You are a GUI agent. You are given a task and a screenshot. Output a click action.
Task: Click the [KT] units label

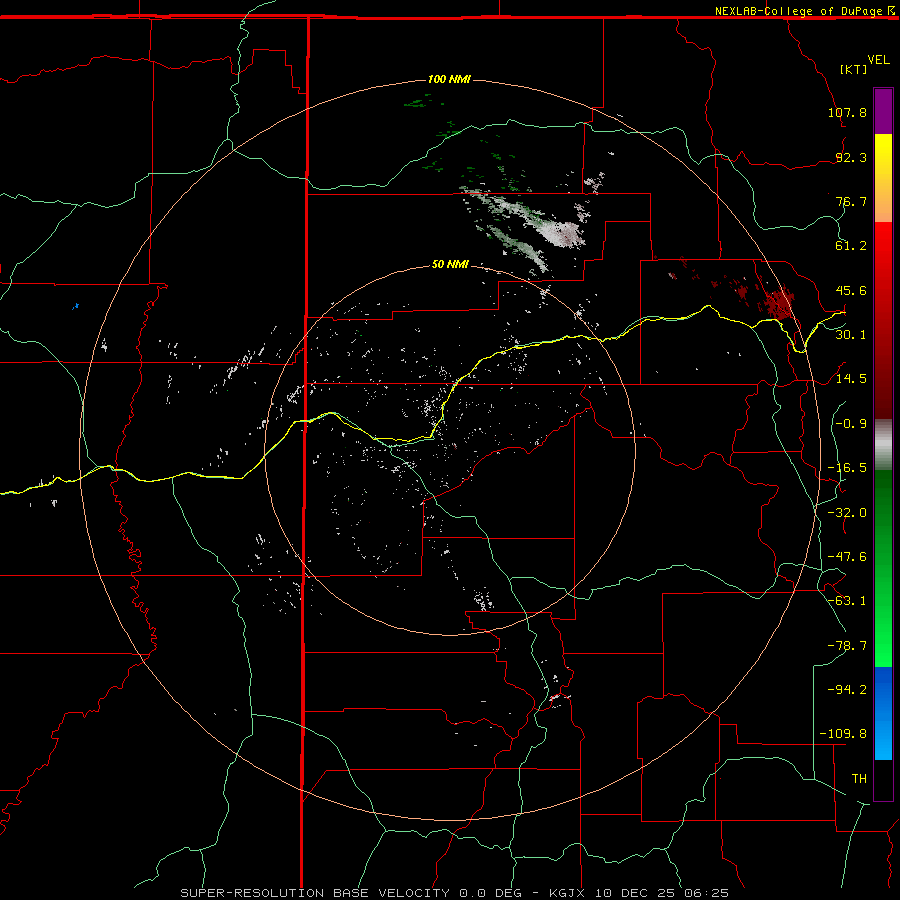[x=853, y=69]
